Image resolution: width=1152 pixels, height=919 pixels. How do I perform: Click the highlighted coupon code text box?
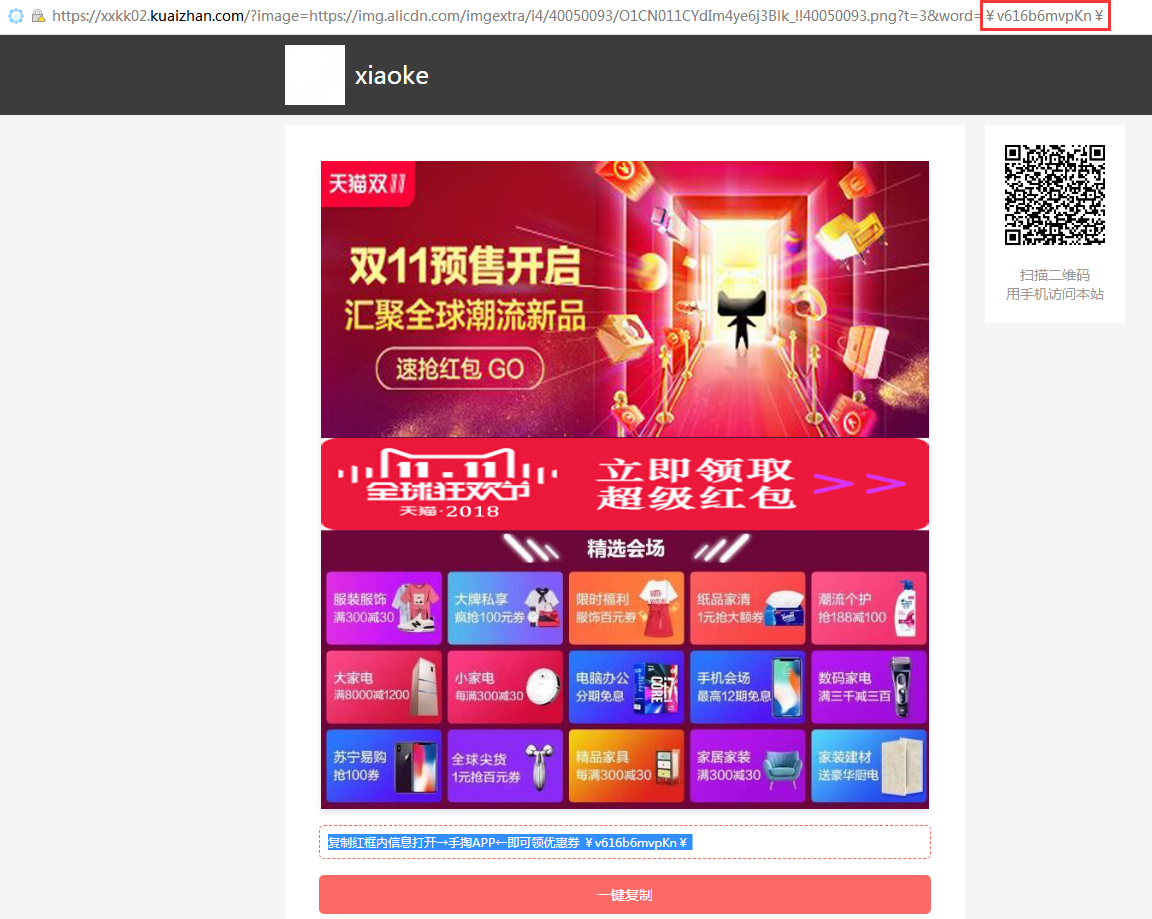pyautogui.click(x=624, y=842)
